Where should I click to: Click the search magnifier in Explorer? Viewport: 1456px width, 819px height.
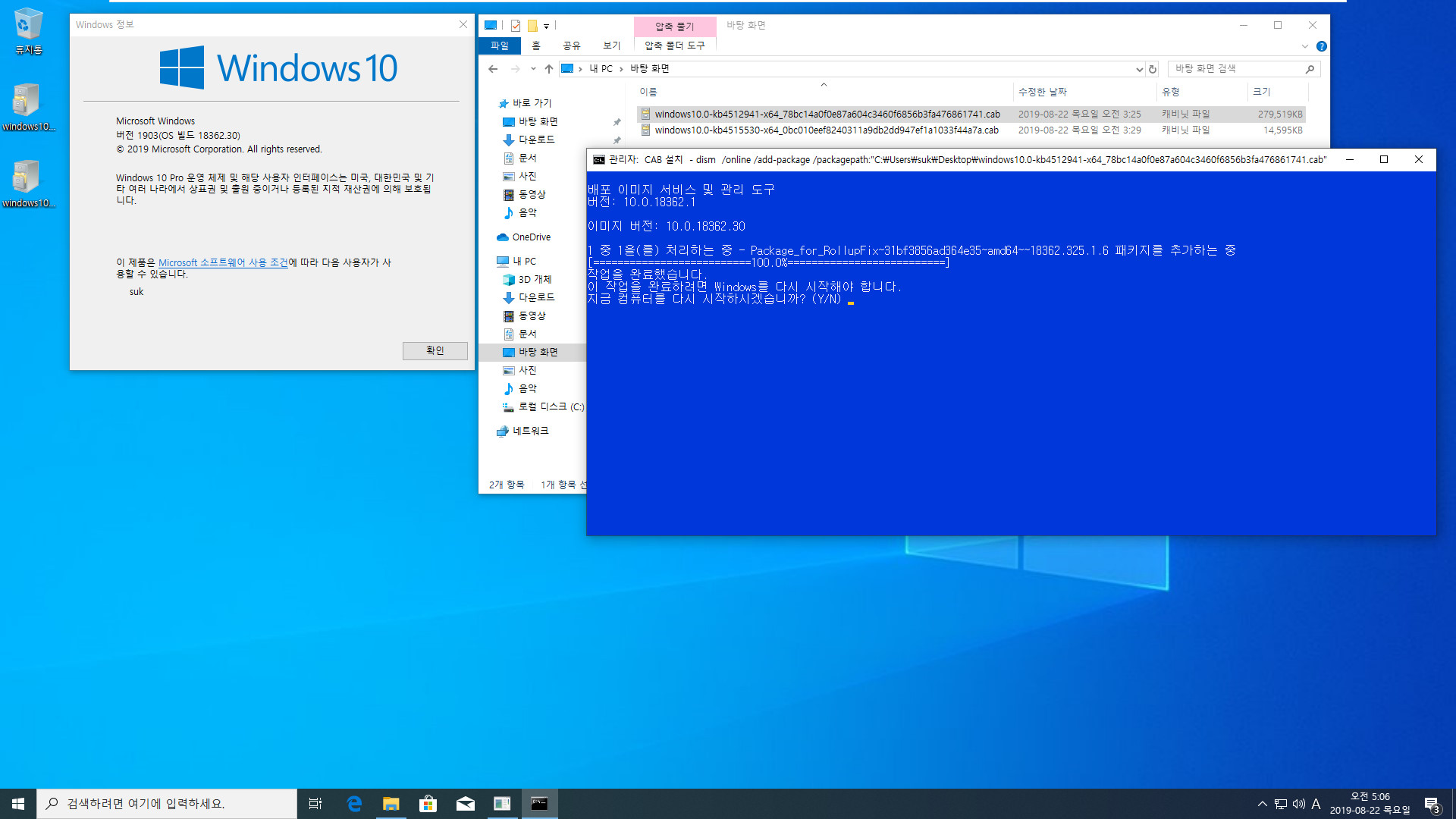click(1310, 69)
